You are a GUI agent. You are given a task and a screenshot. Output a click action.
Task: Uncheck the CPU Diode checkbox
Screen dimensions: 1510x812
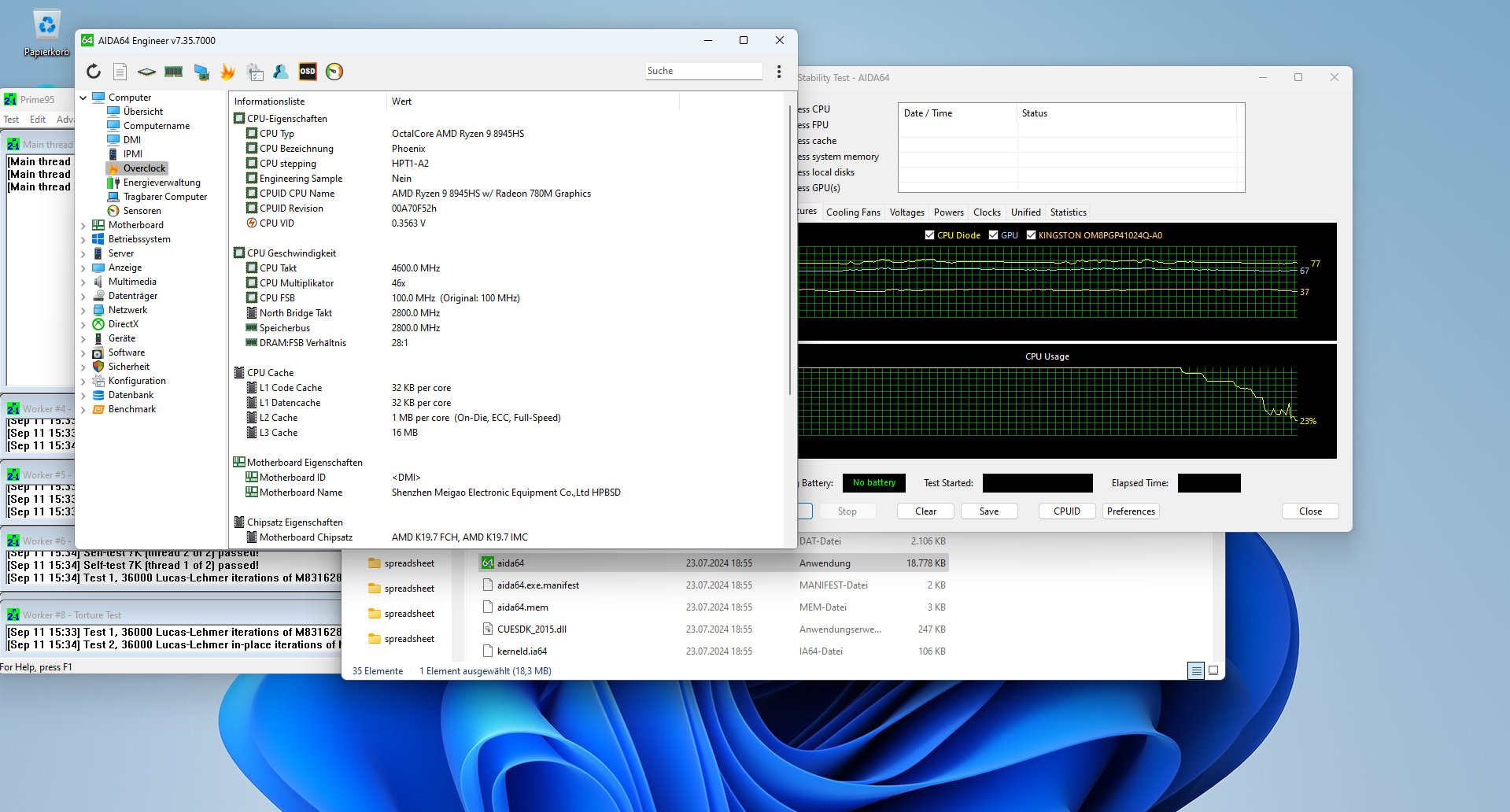(929, 235)
